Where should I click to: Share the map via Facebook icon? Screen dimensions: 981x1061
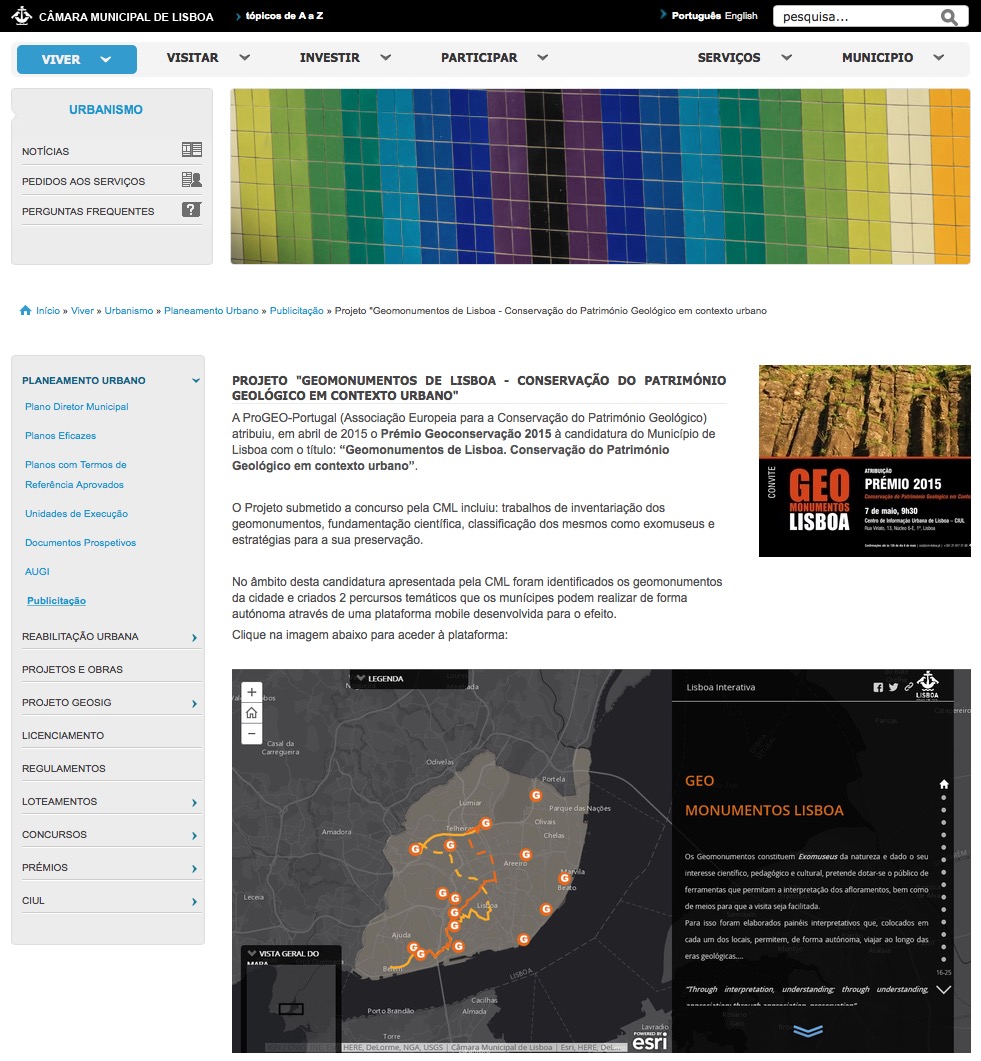tap(878, 687)
